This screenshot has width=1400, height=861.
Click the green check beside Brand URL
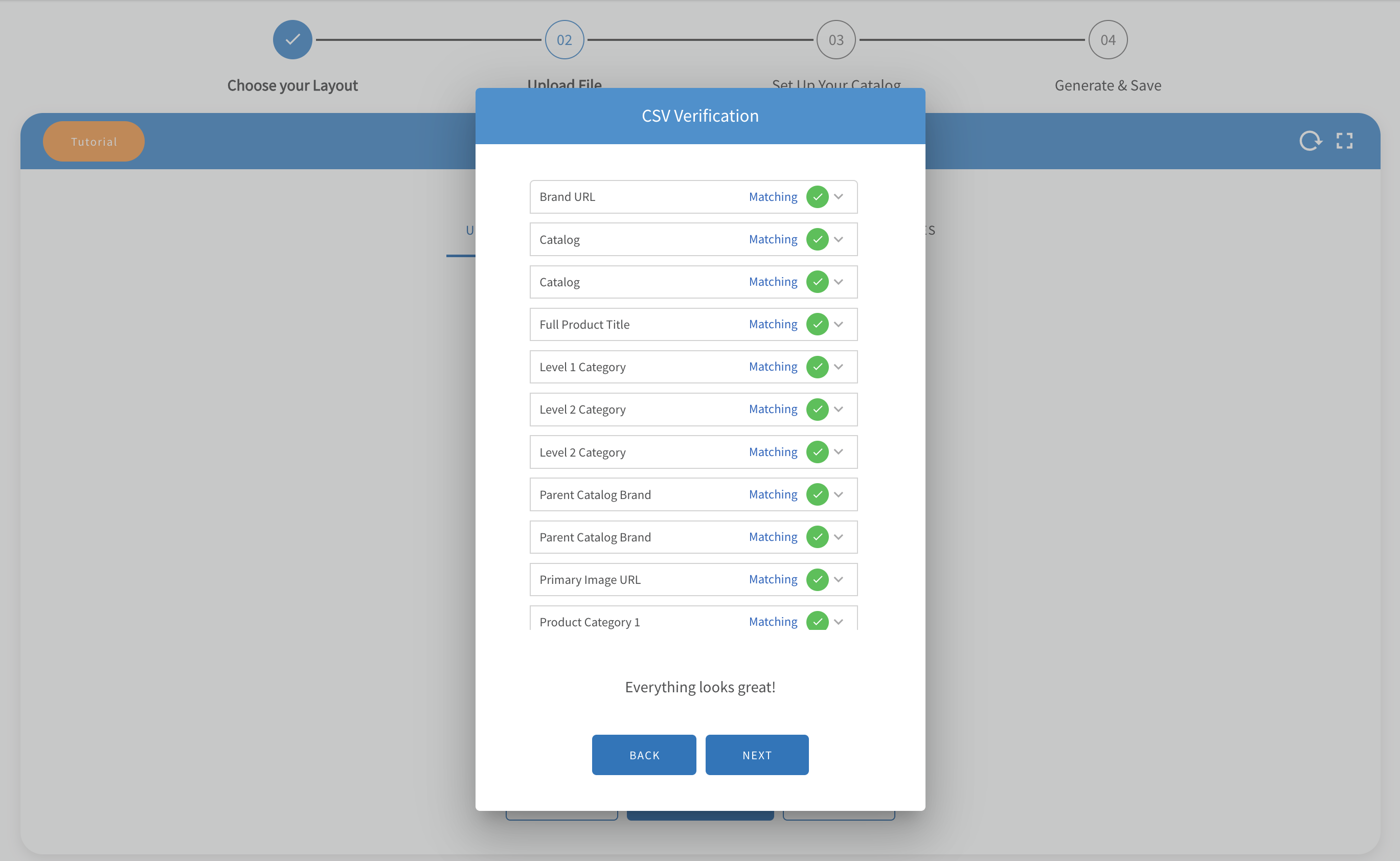[817, 197]
